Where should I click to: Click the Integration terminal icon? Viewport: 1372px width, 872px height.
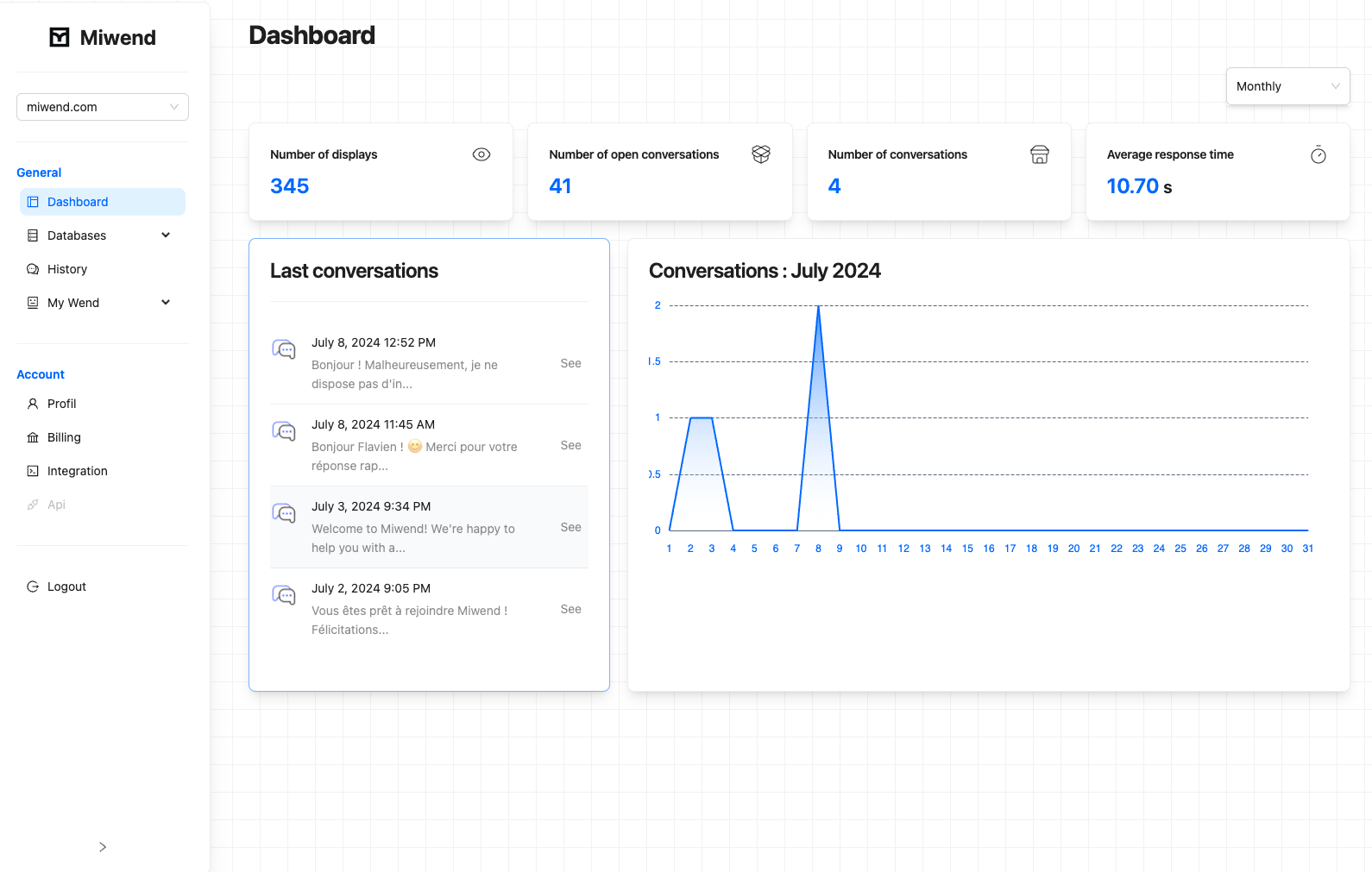(x=33, y=471)
